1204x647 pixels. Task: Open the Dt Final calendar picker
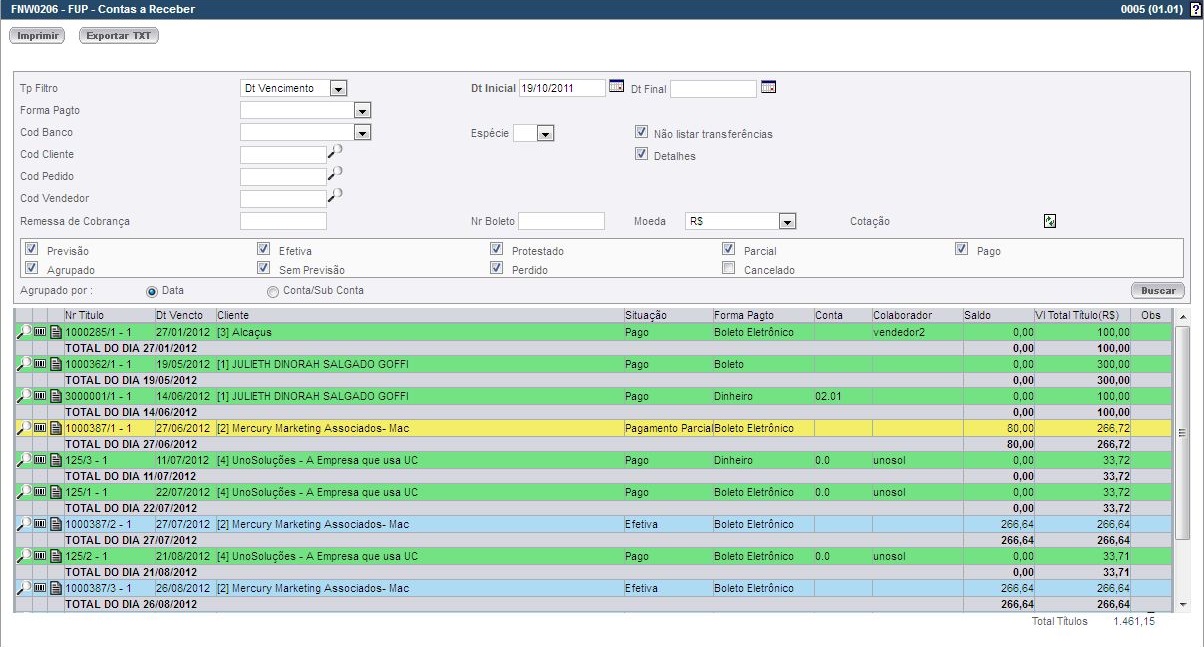point(768,87)
